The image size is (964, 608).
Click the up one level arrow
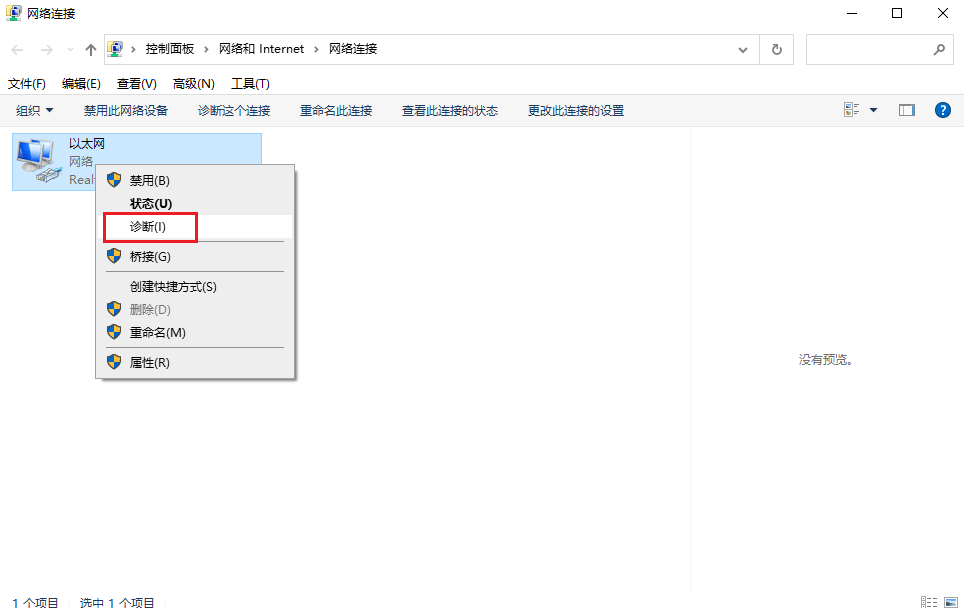coord(90,48)
